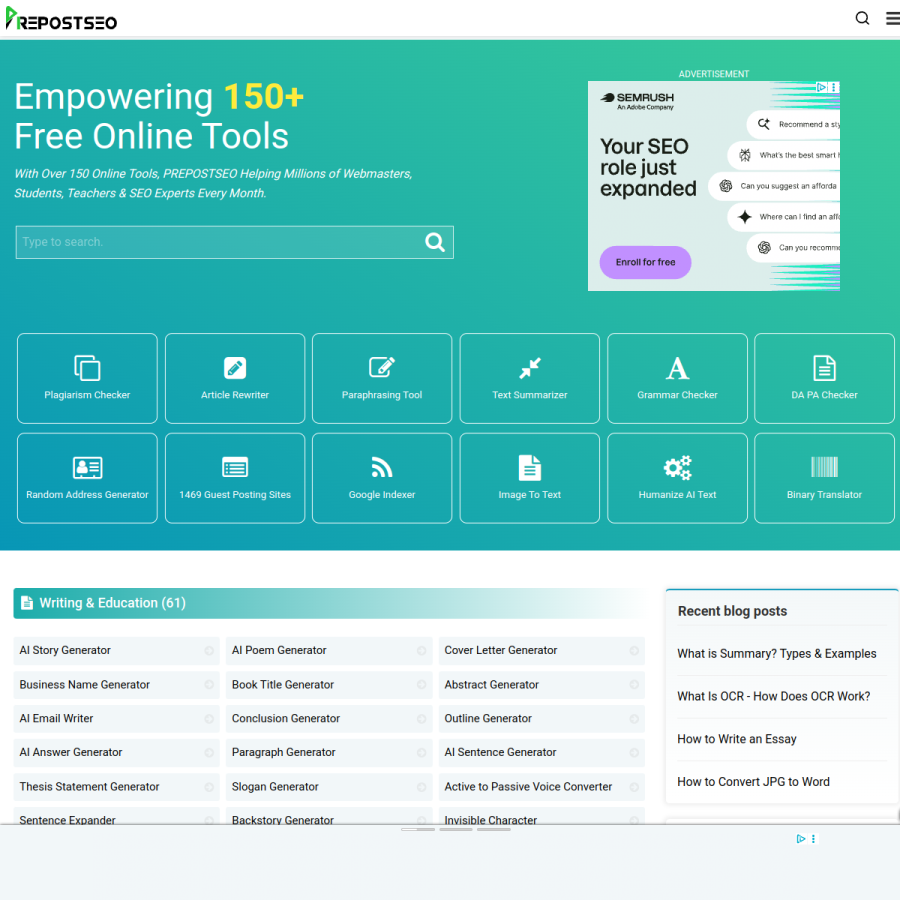Open the Plagiarism Checker label
The image size is (900, 900).
[87, 395]
